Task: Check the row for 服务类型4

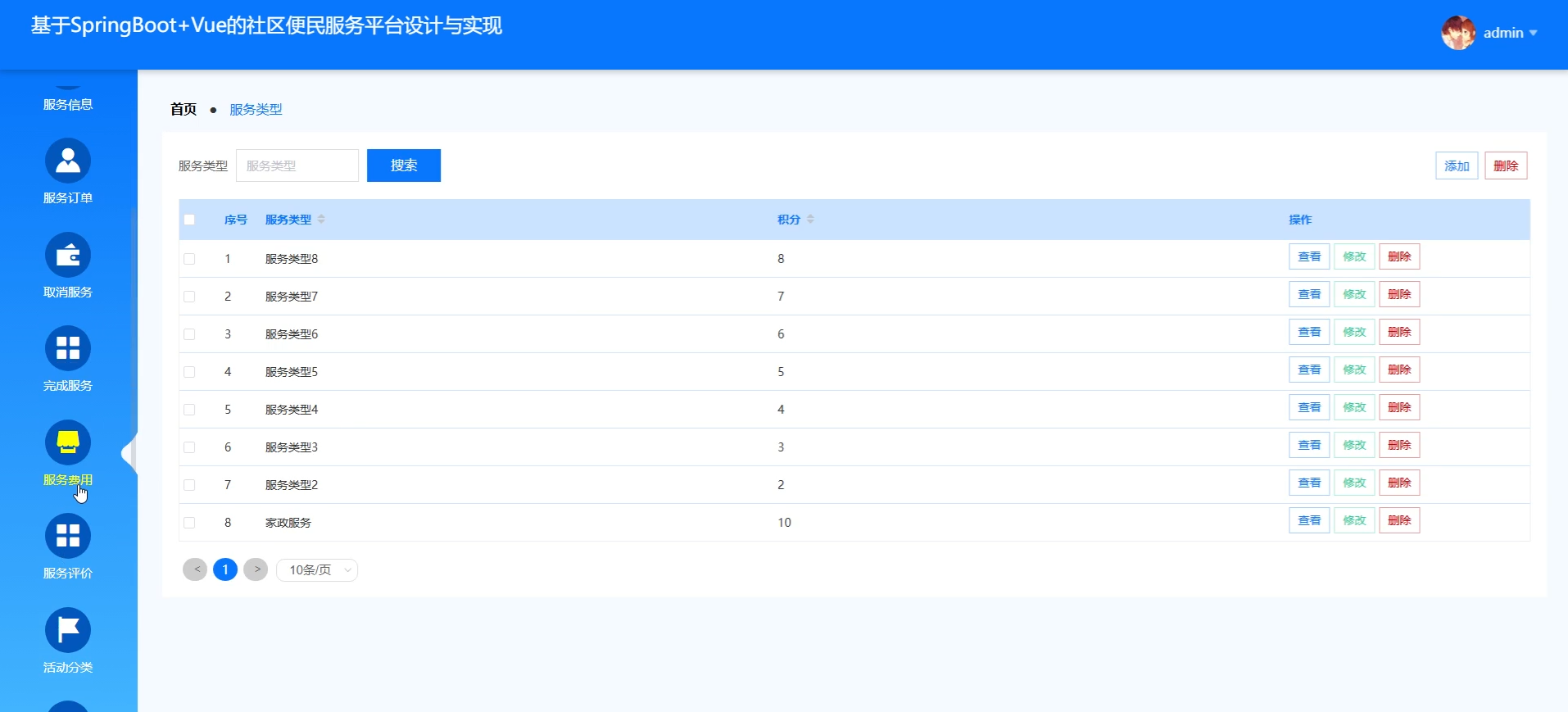Action: pos(189,410)
